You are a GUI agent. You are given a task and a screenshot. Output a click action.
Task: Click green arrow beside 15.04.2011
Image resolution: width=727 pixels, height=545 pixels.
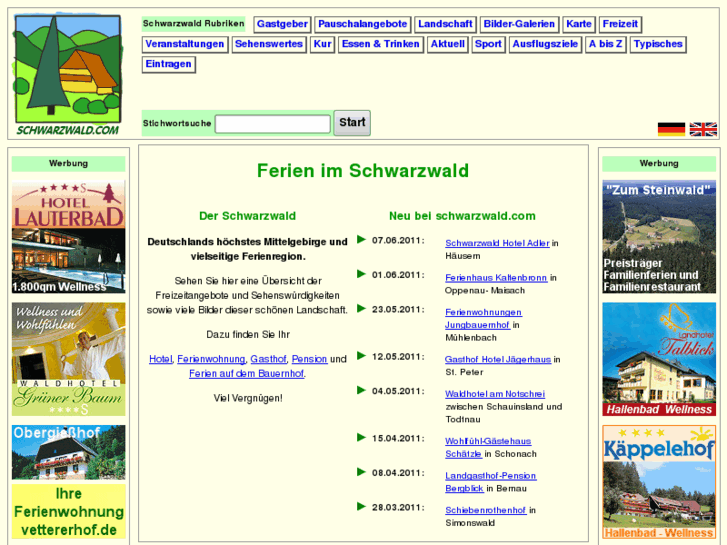pyautogui.click(x=361, y=437)
